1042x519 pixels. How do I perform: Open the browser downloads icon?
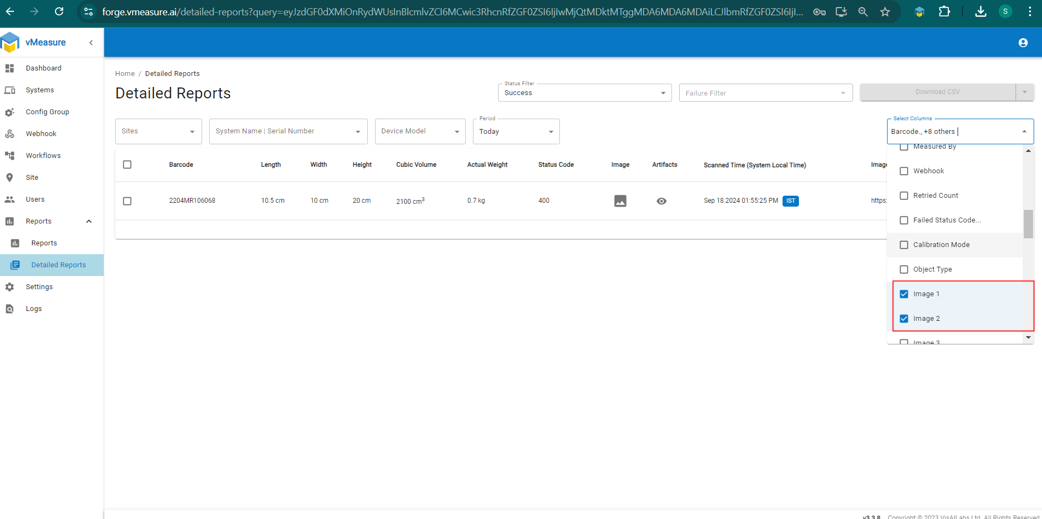pos(980,12)
